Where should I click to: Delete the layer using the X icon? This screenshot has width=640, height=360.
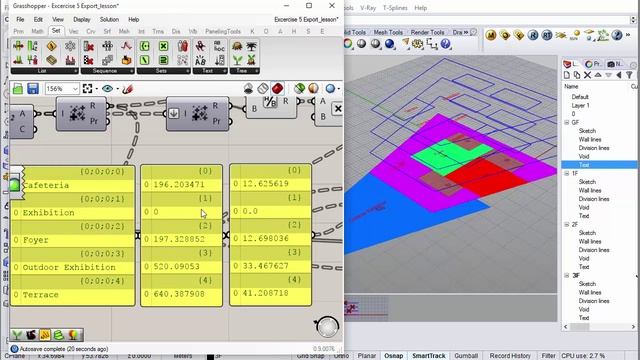coord(587,75)
